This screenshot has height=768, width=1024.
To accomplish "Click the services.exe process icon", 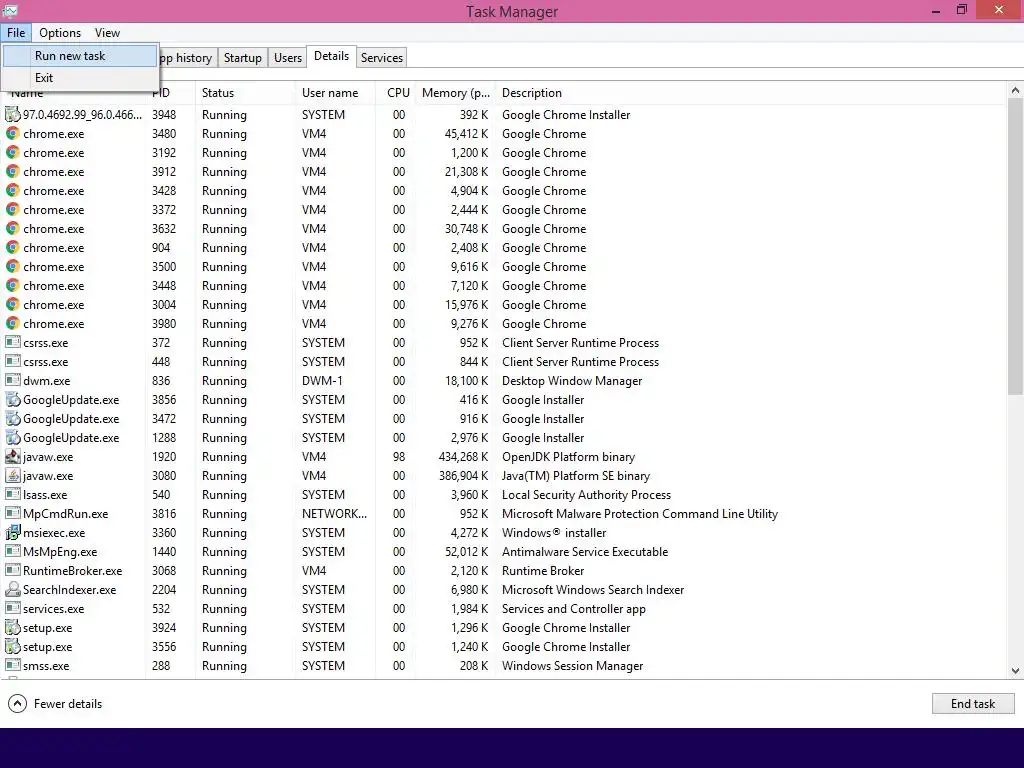I will click(12, 608).
